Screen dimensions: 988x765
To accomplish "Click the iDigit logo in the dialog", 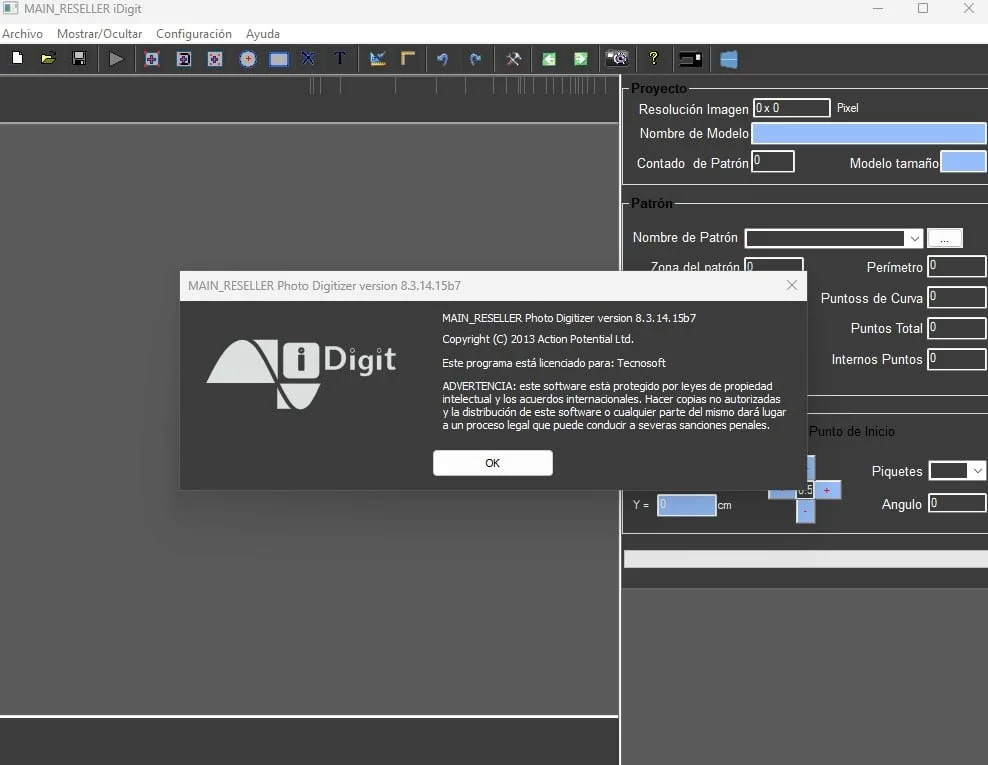I will 301,374.
